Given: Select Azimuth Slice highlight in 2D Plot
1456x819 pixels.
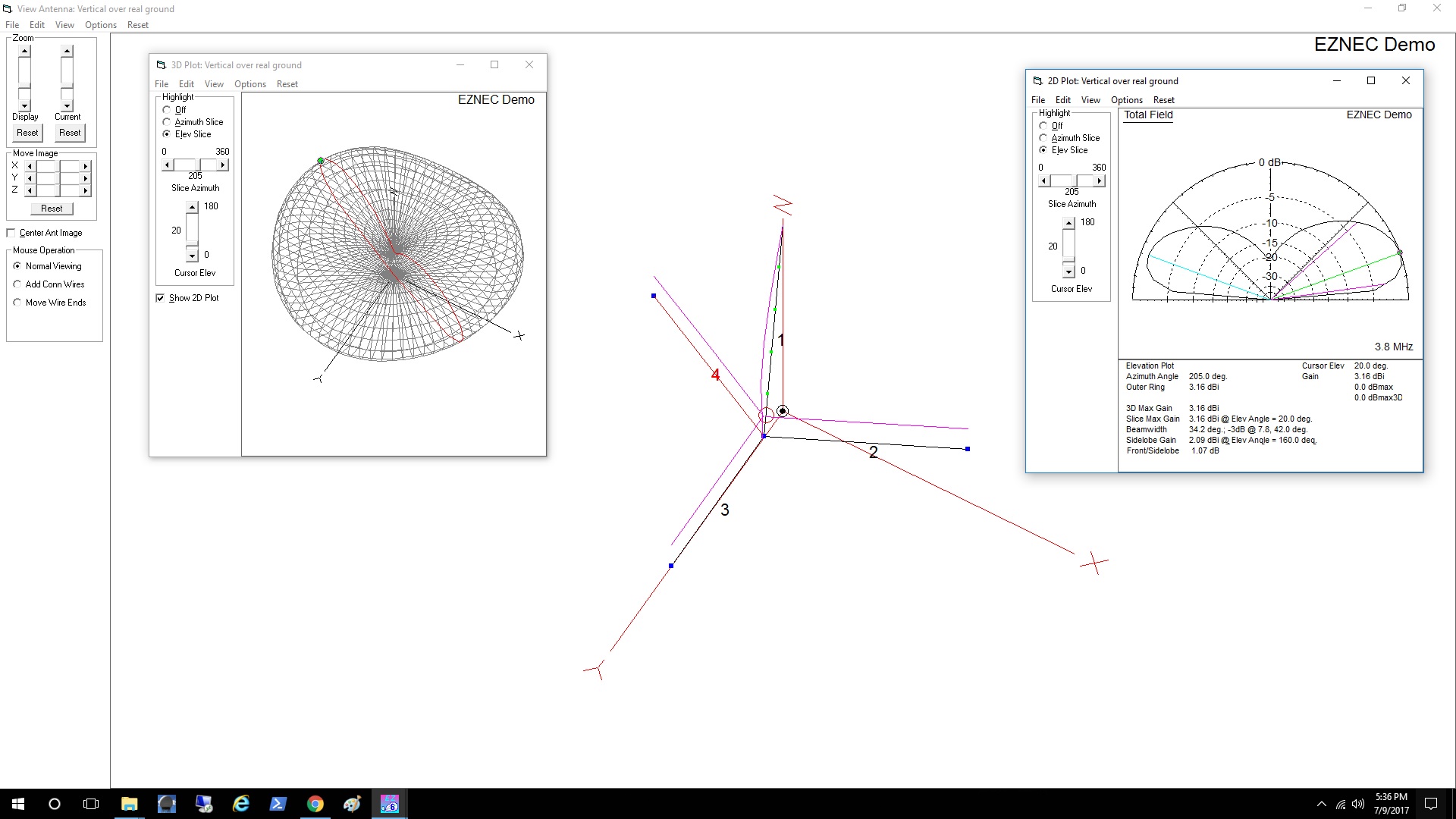Looking at the screenshot, I should pyautogui.click(x=1043, y=138).
